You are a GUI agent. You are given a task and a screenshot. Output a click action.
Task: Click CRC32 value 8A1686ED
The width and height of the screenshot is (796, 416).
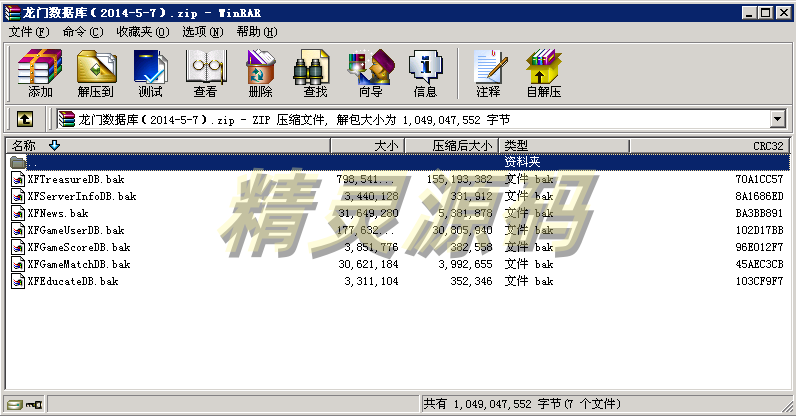coord(759,196)
